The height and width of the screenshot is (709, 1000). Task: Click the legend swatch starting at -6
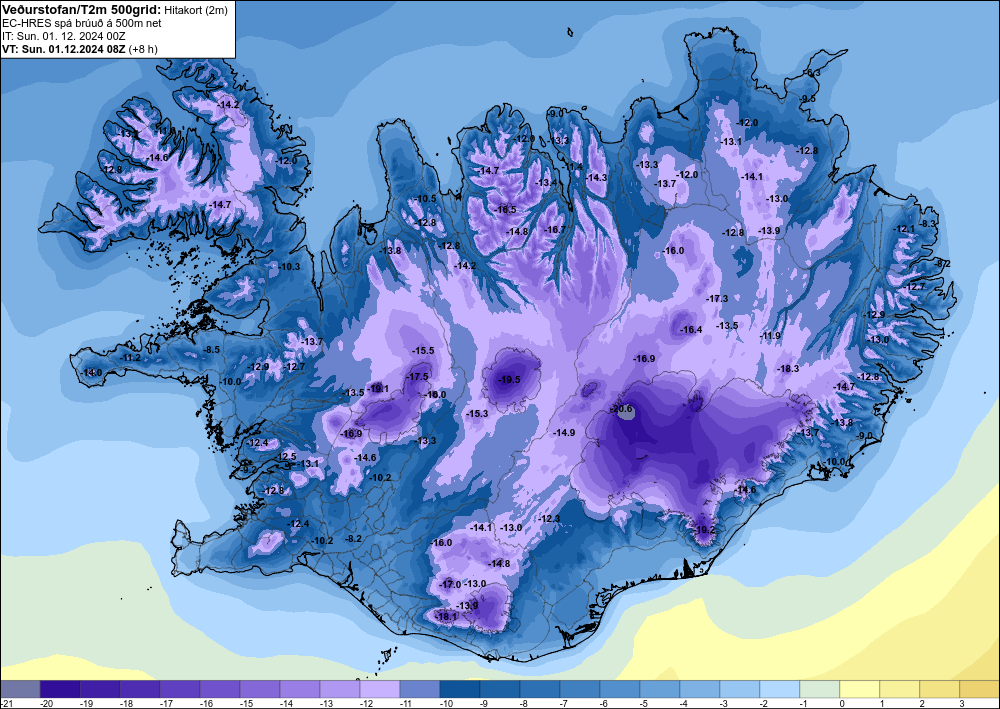click(620, 689)
